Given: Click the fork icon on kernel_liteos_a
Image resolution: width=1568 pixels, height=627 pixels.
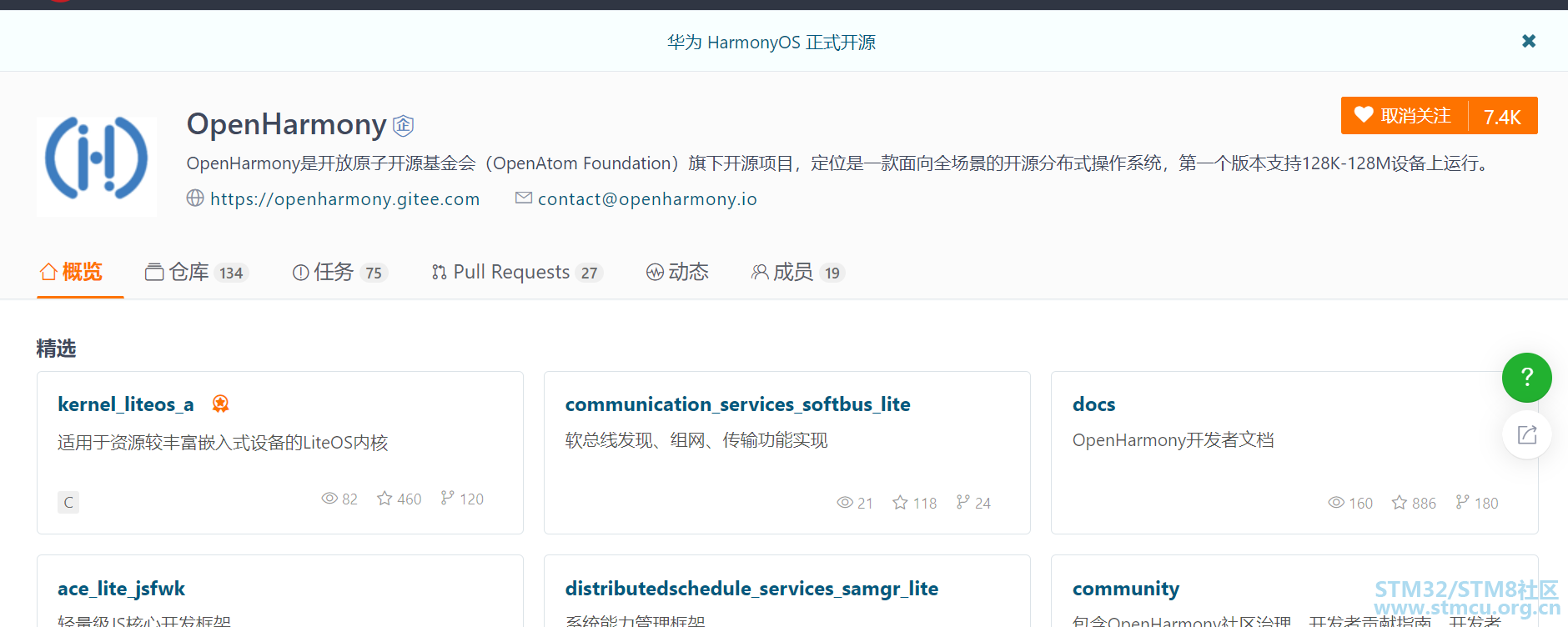Looking at the screenshot, I should tap(448, 498).
